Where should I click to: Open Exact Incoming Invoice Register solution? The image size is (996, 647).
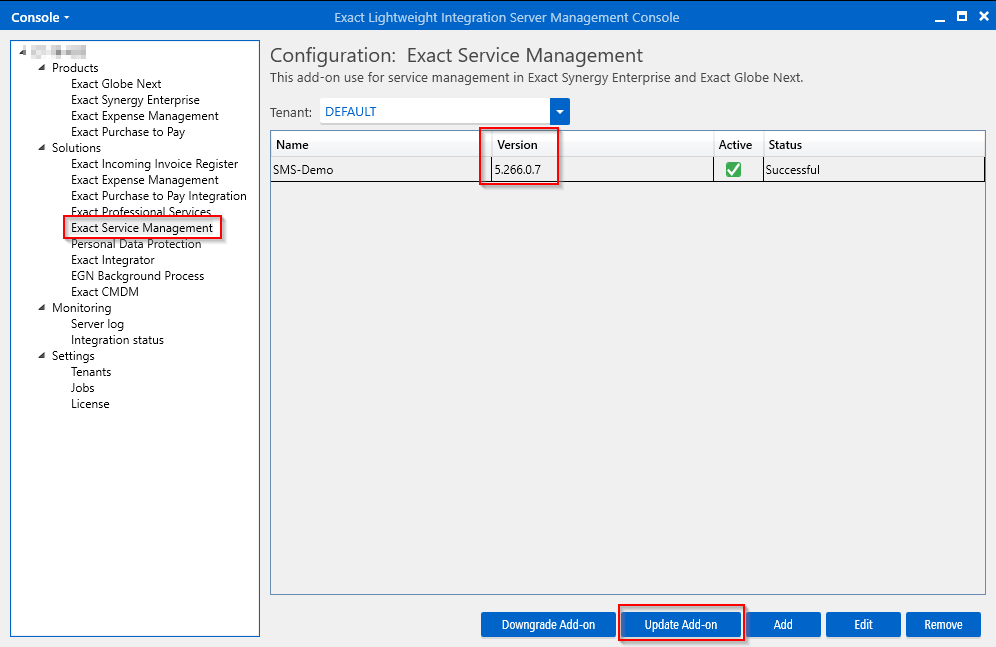coord(154,164)
